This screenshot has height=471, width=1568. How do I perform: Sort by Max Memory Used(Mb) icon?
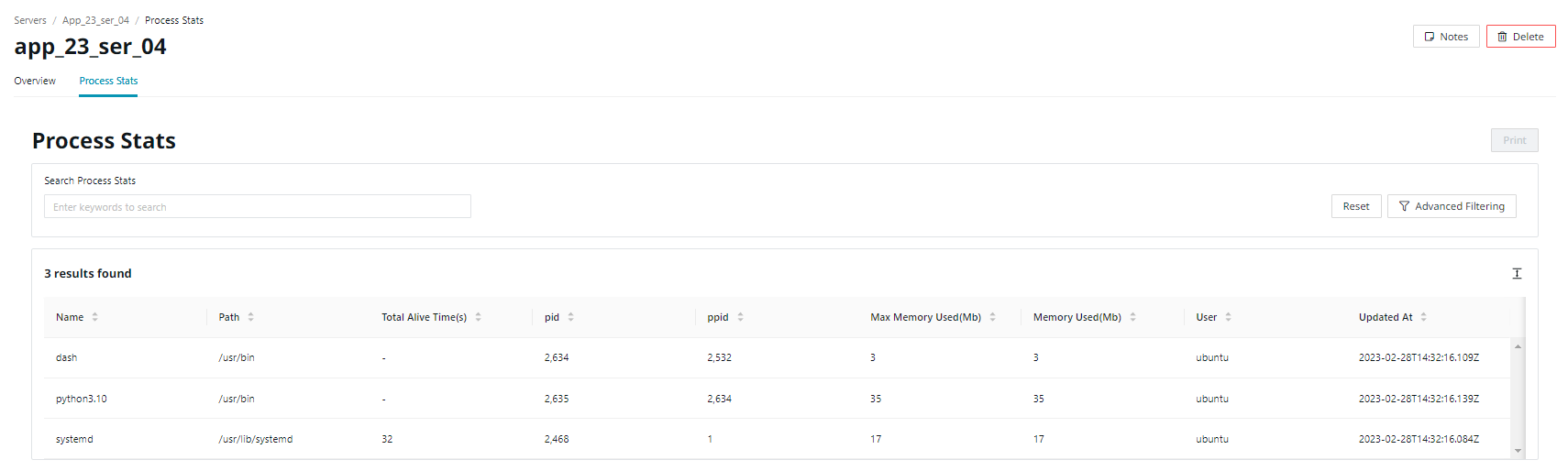coord(992,317)
